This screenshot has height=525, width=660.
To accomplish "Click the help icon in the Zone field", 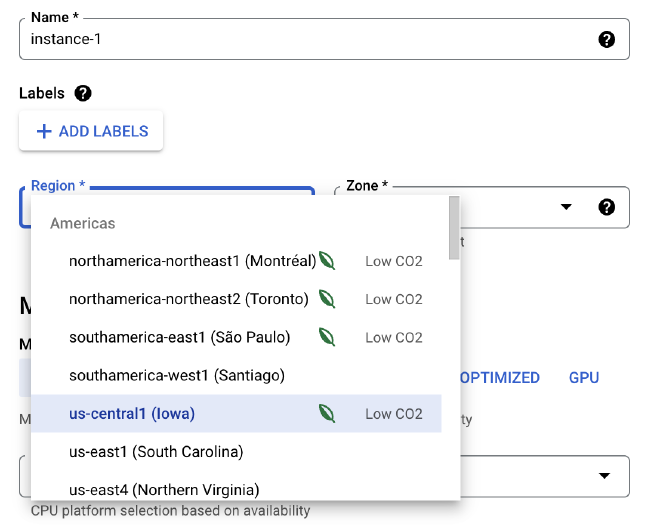I will pos(607,207).
